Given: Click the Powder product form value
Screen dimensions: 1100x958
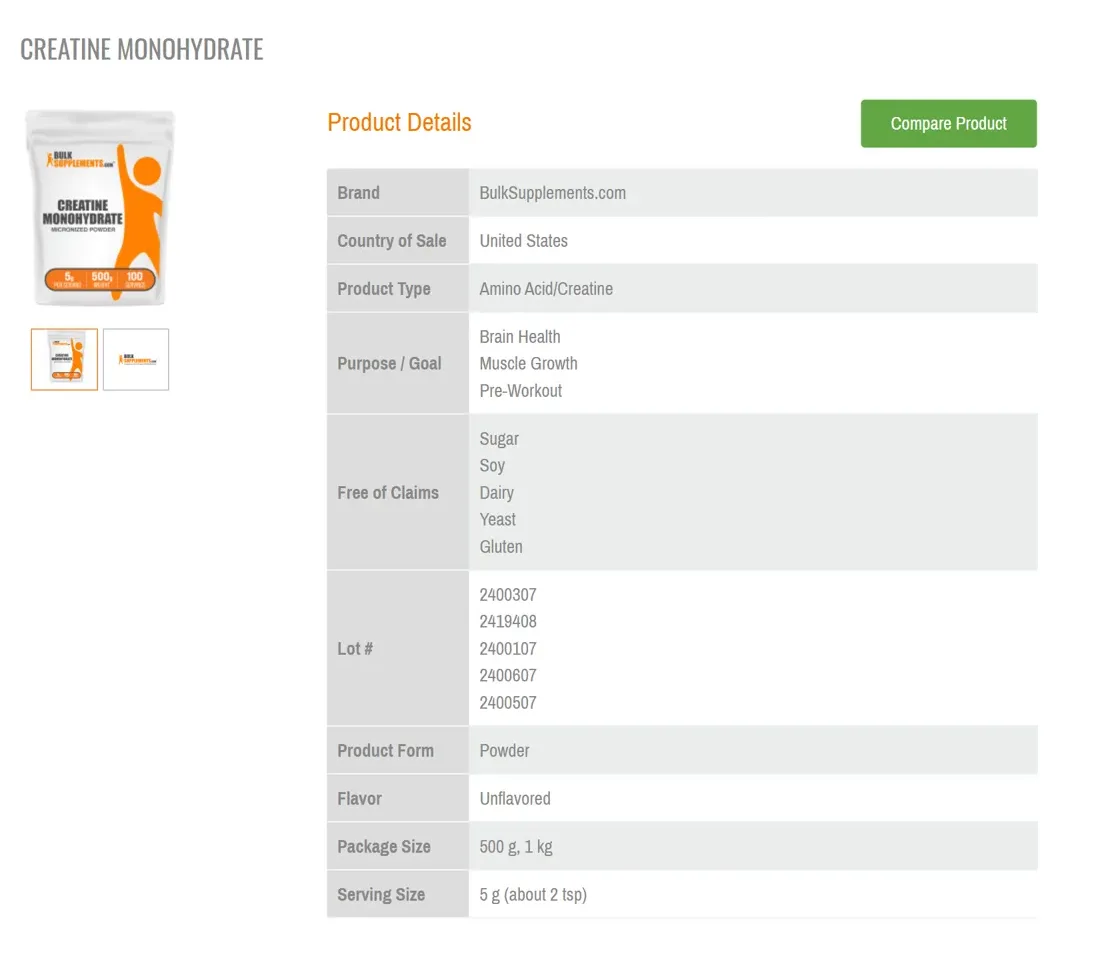Looking at the screenshot, I should (504, 750).
